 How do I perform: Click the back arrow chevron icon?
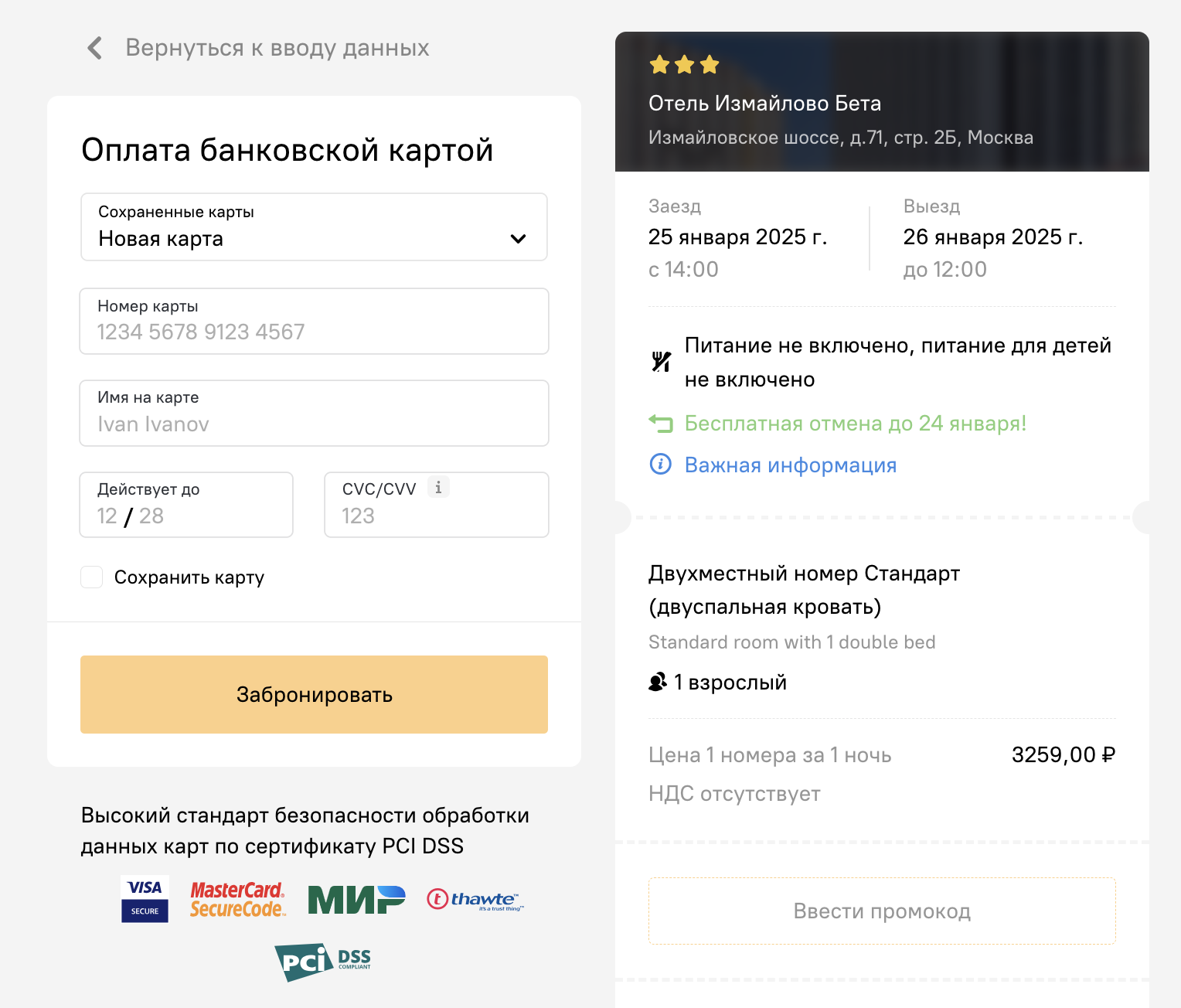[x=94, y=48]
